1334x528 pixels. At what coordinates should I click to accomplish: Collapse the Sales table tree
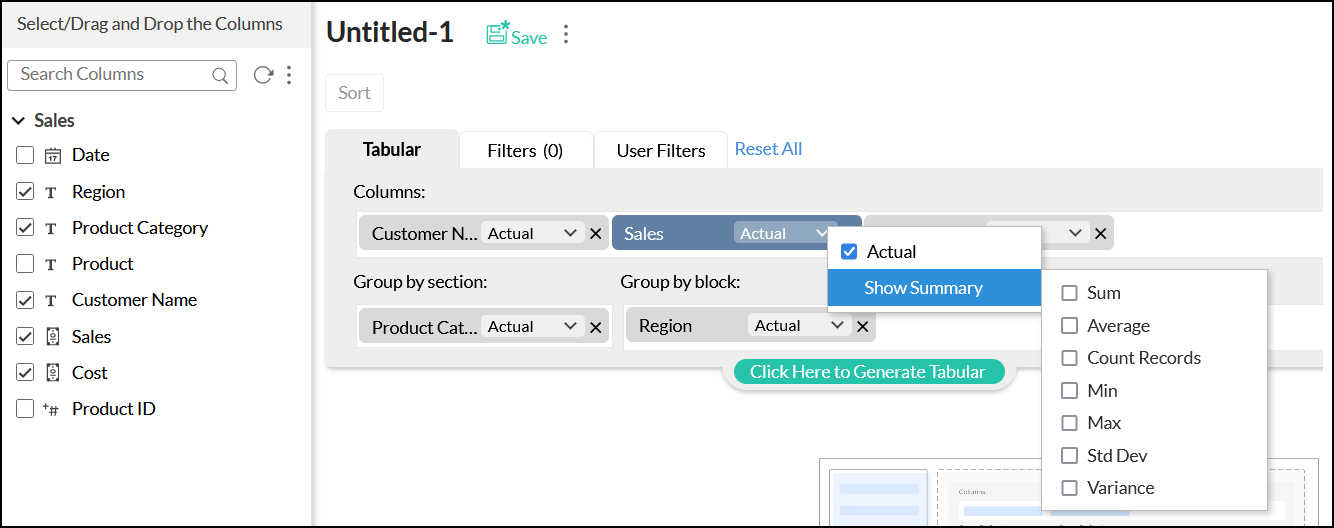click(x=19, y=121)
